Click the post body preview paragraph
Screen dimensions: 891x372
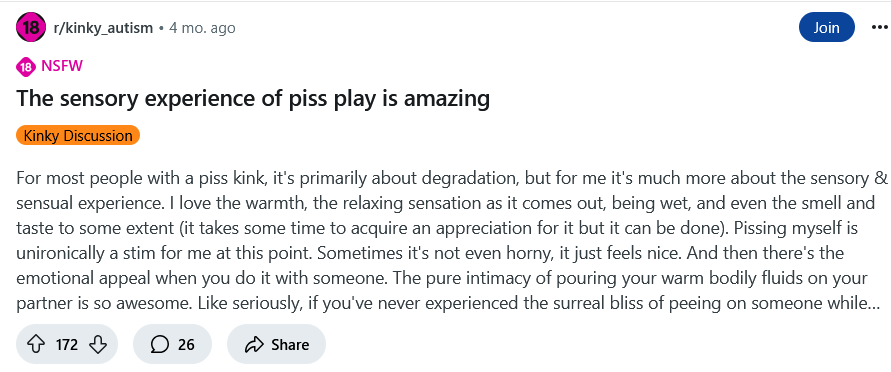click(x=452, y=241)
